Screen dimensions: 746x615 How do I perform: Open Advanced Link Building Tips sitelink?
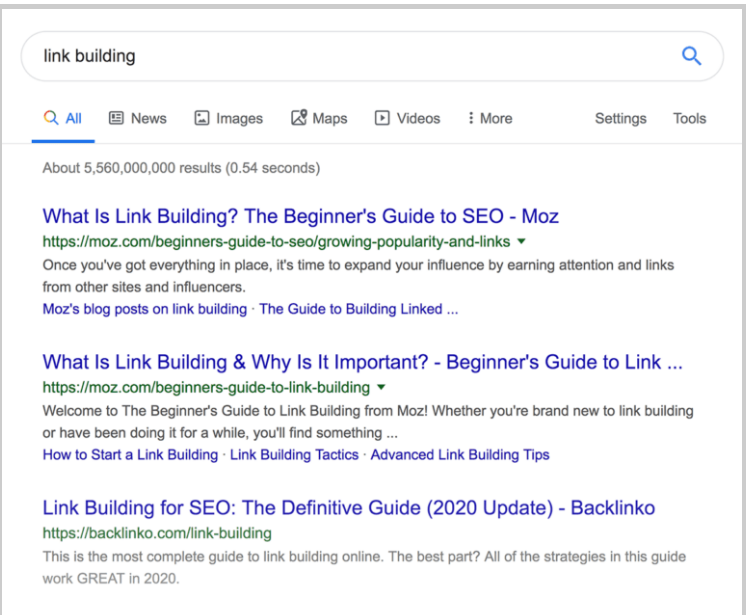[460, 455]
